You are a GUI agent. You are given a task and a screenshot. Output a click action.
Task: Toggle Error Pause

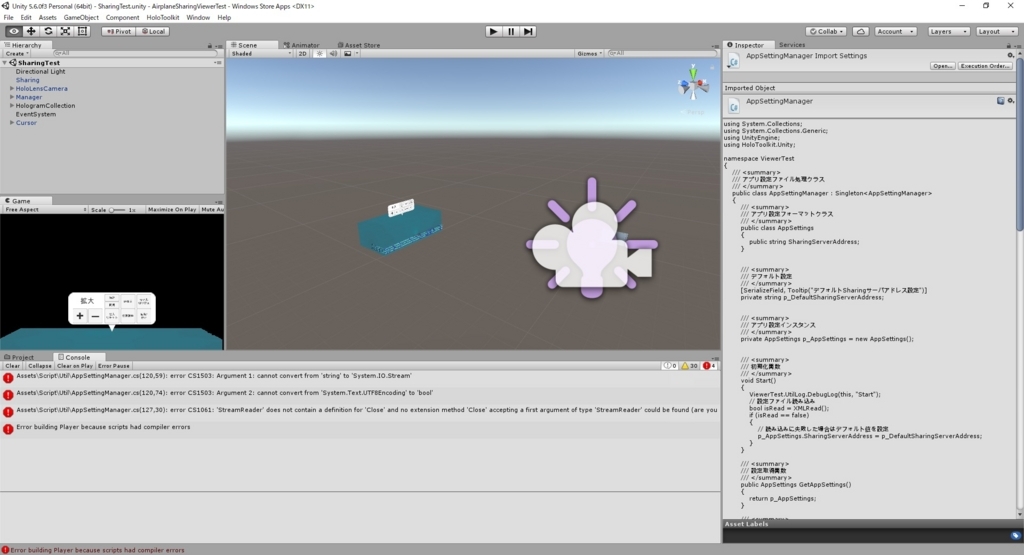[114, 366]
